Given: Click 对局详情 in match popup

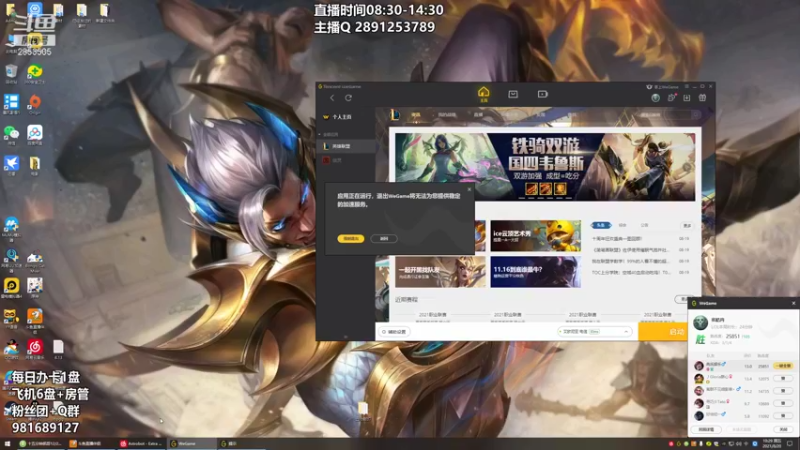Looking at the screenshot, I should tap(706, 430).
